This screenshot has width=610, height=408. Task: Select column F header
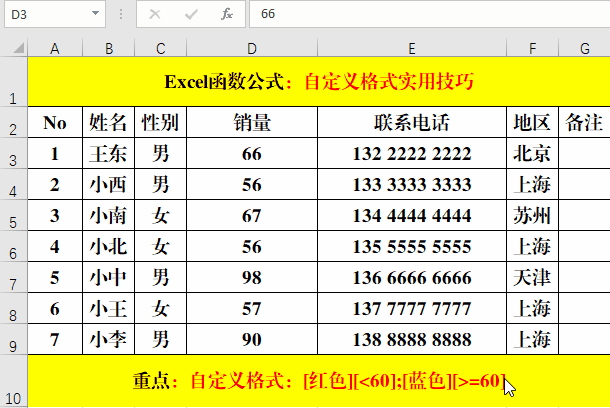(533, 48)
